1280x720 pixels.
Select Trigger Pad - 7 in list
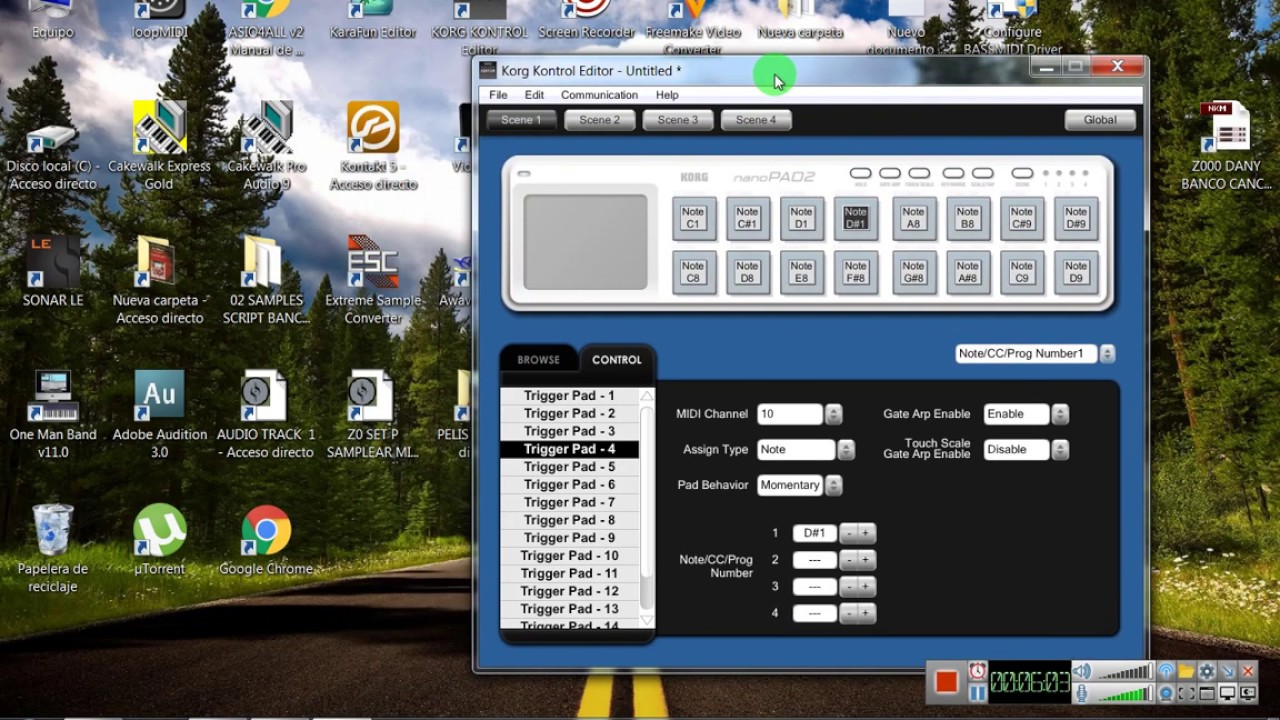tap(569, 503)
